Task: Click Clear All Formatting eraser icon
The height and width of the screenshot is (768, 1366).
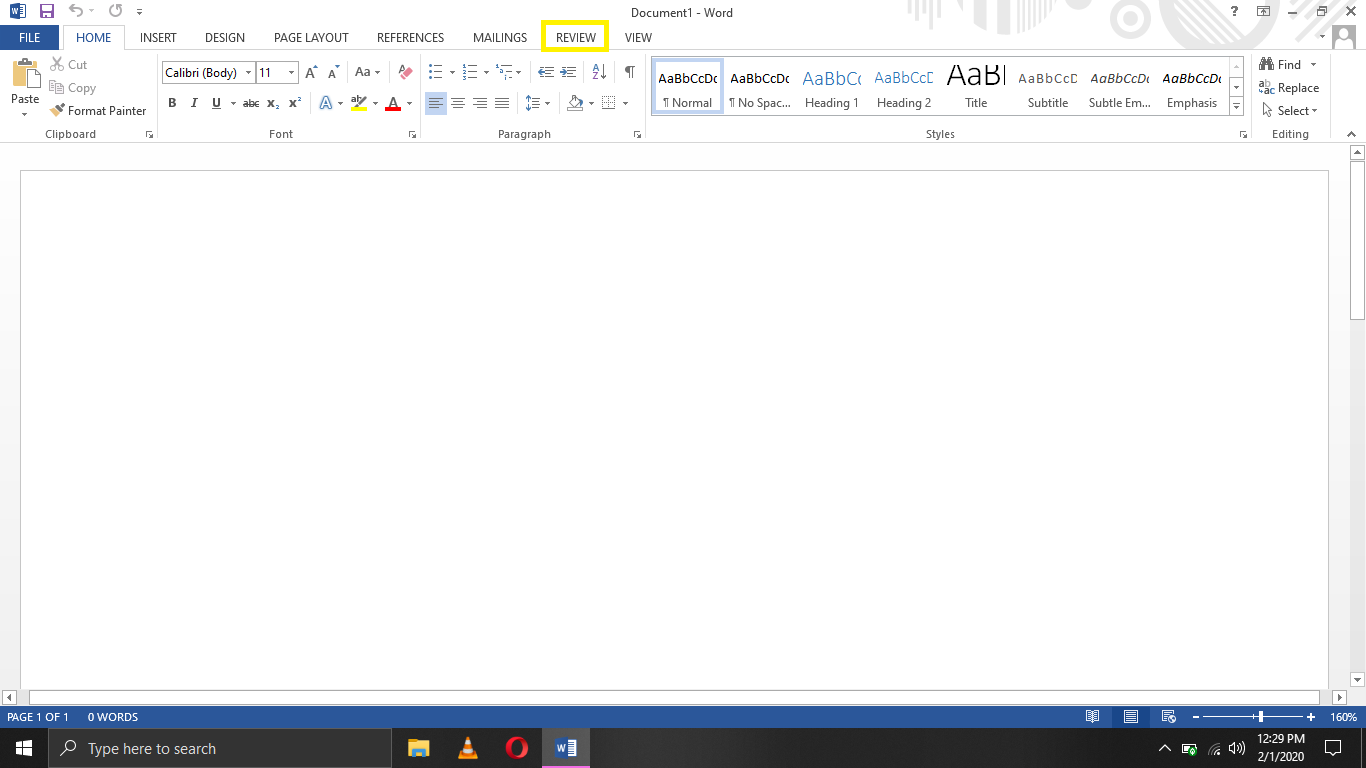Action: click(405, 72)
